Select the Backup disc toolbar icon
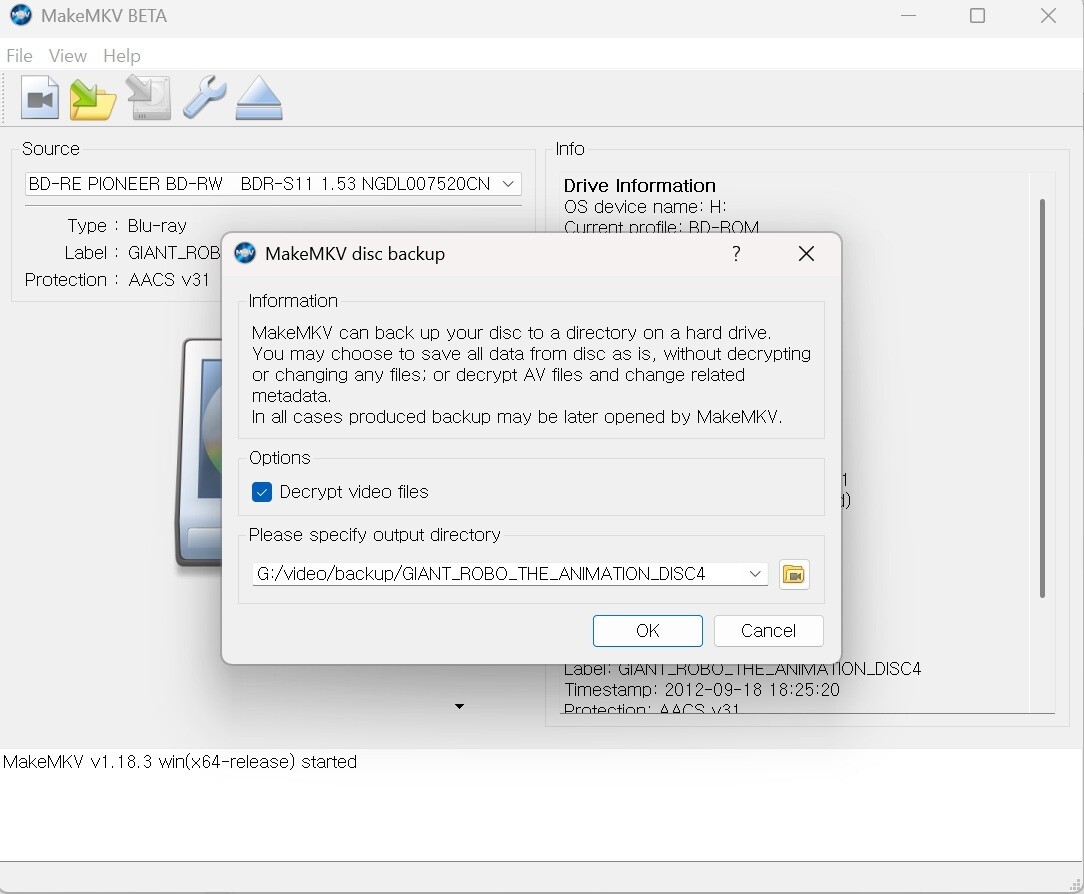 pyautogui.click(x=148, y=97)
